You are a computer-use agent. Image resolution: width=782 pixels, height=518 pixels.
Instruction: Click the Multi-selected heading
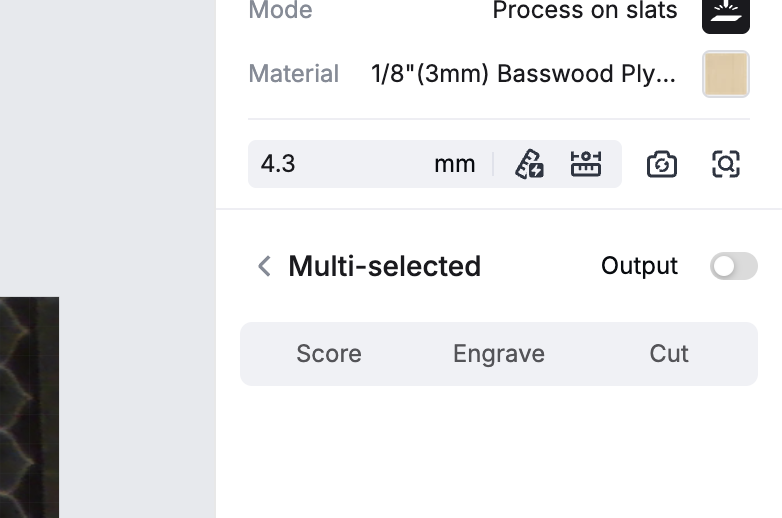coord(385,266)
